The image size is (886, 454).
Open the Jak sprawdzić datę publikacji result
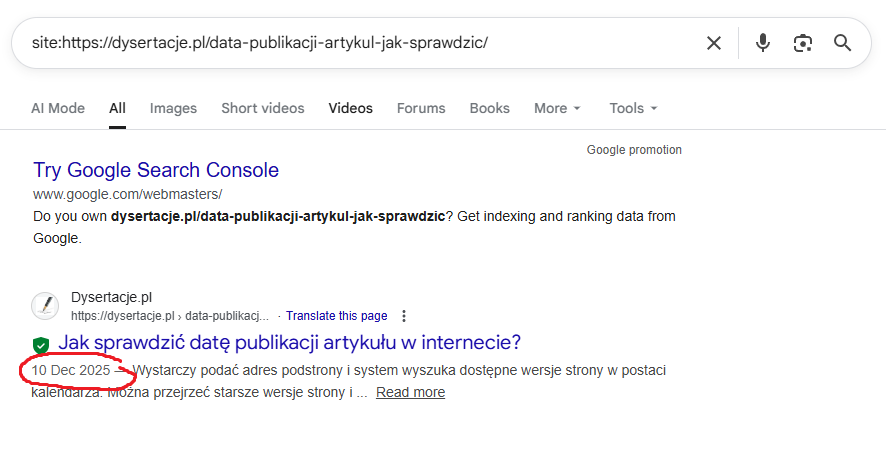click(x=289, y=343)
